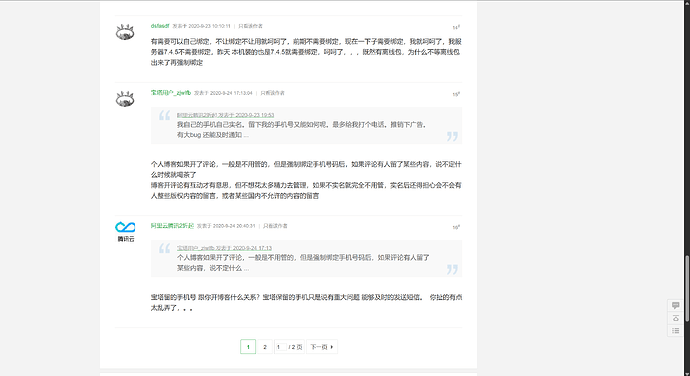
Task: Click post text starting 博客开评论有互动才有意思
Action: click(x=306, y=191)
